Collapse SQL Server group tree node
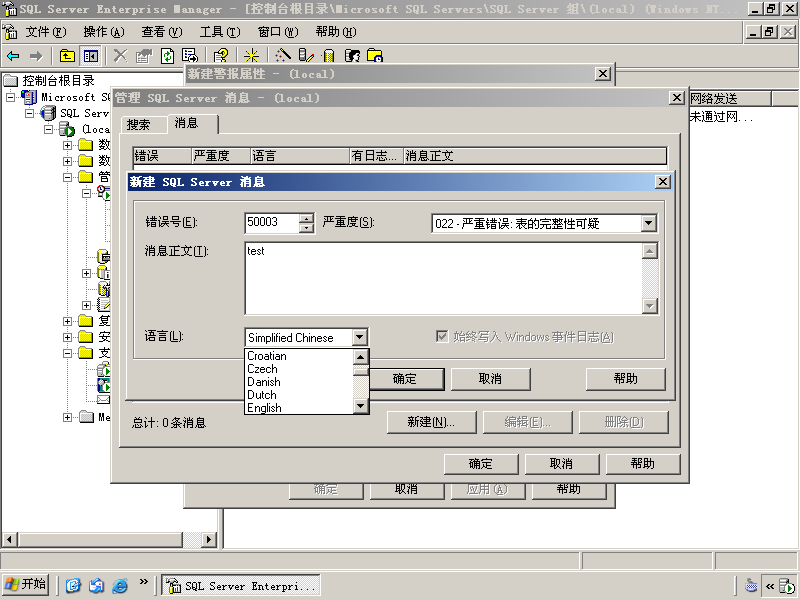Screen dimensions: 800x600 point(30,113)
